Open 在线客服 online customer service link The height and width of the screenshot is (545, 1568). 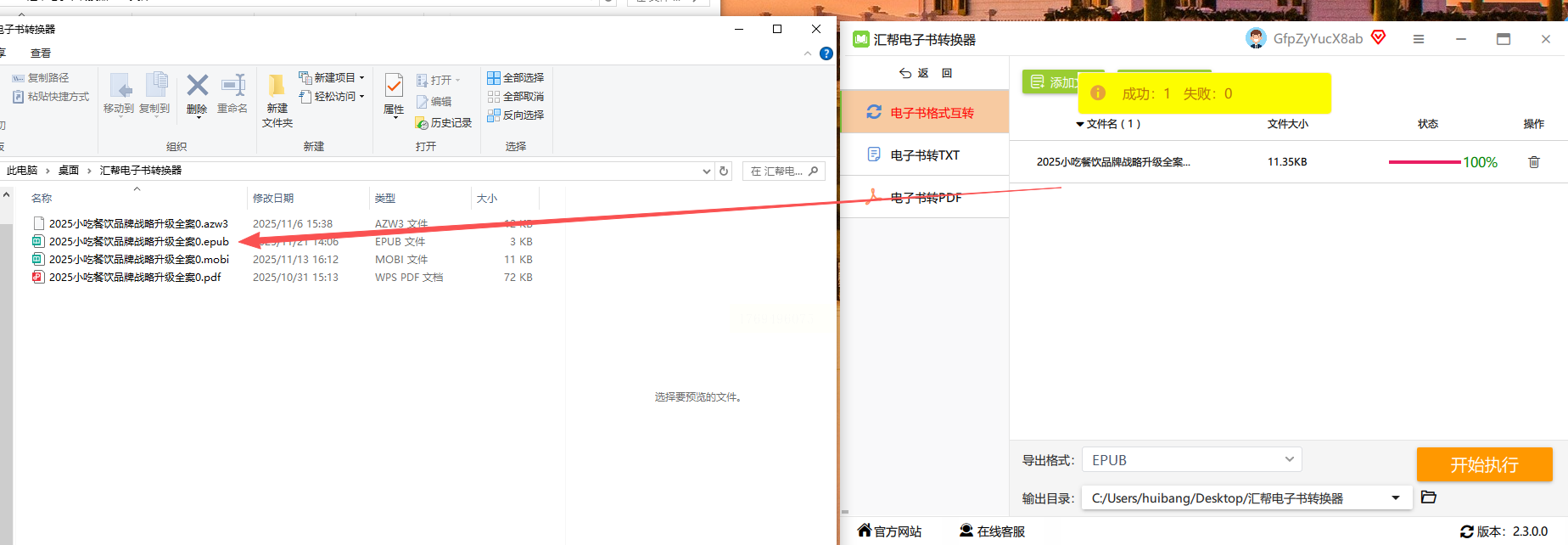point(992,531)
